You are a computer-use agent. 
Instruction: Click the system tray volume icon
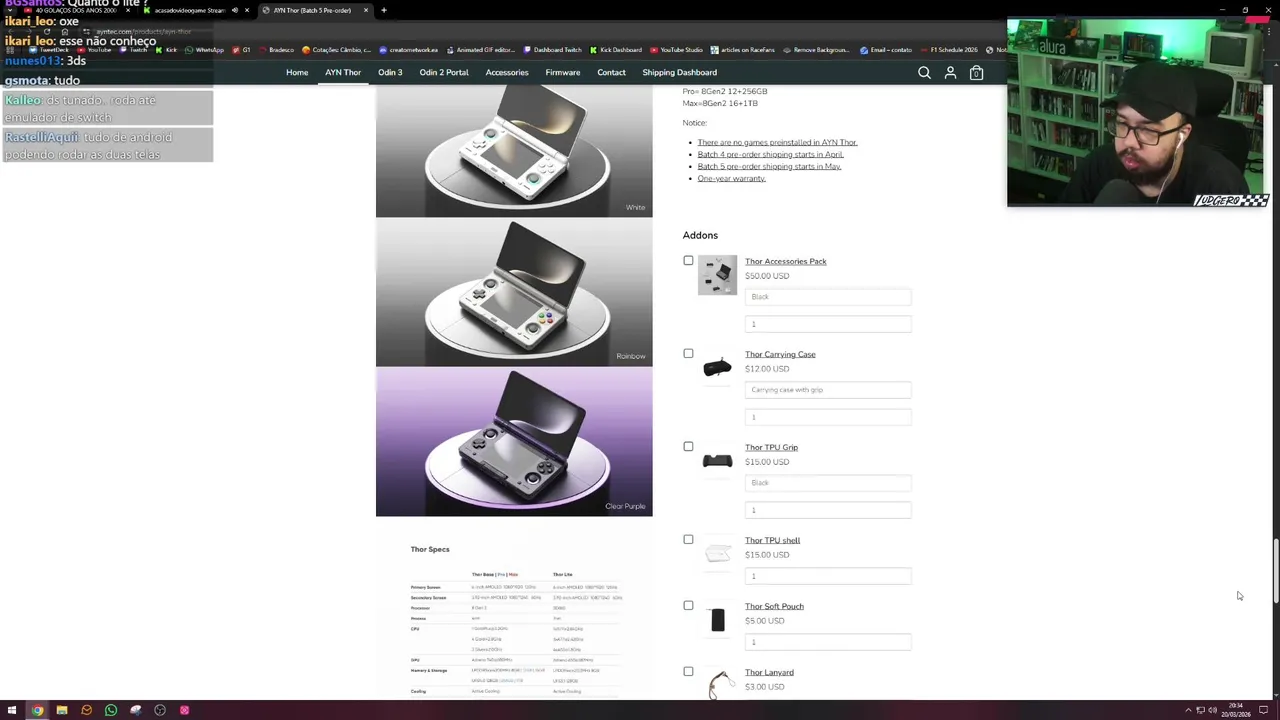(1213, 710)
